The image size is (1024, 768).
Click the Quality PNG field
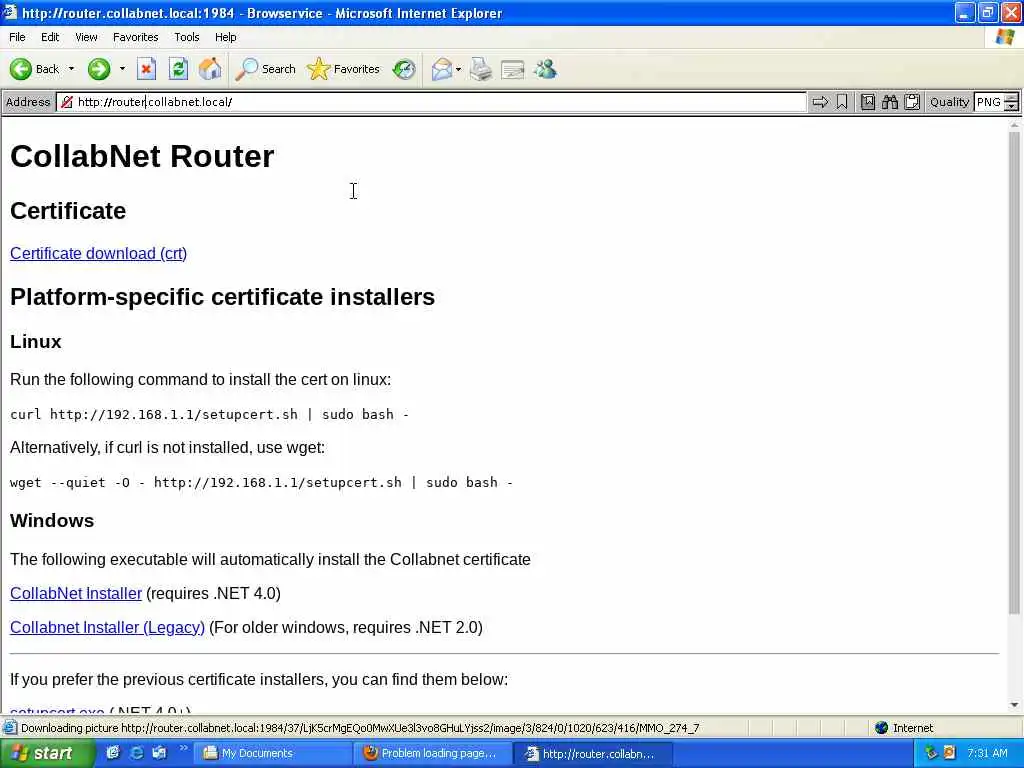click(988, 102)
